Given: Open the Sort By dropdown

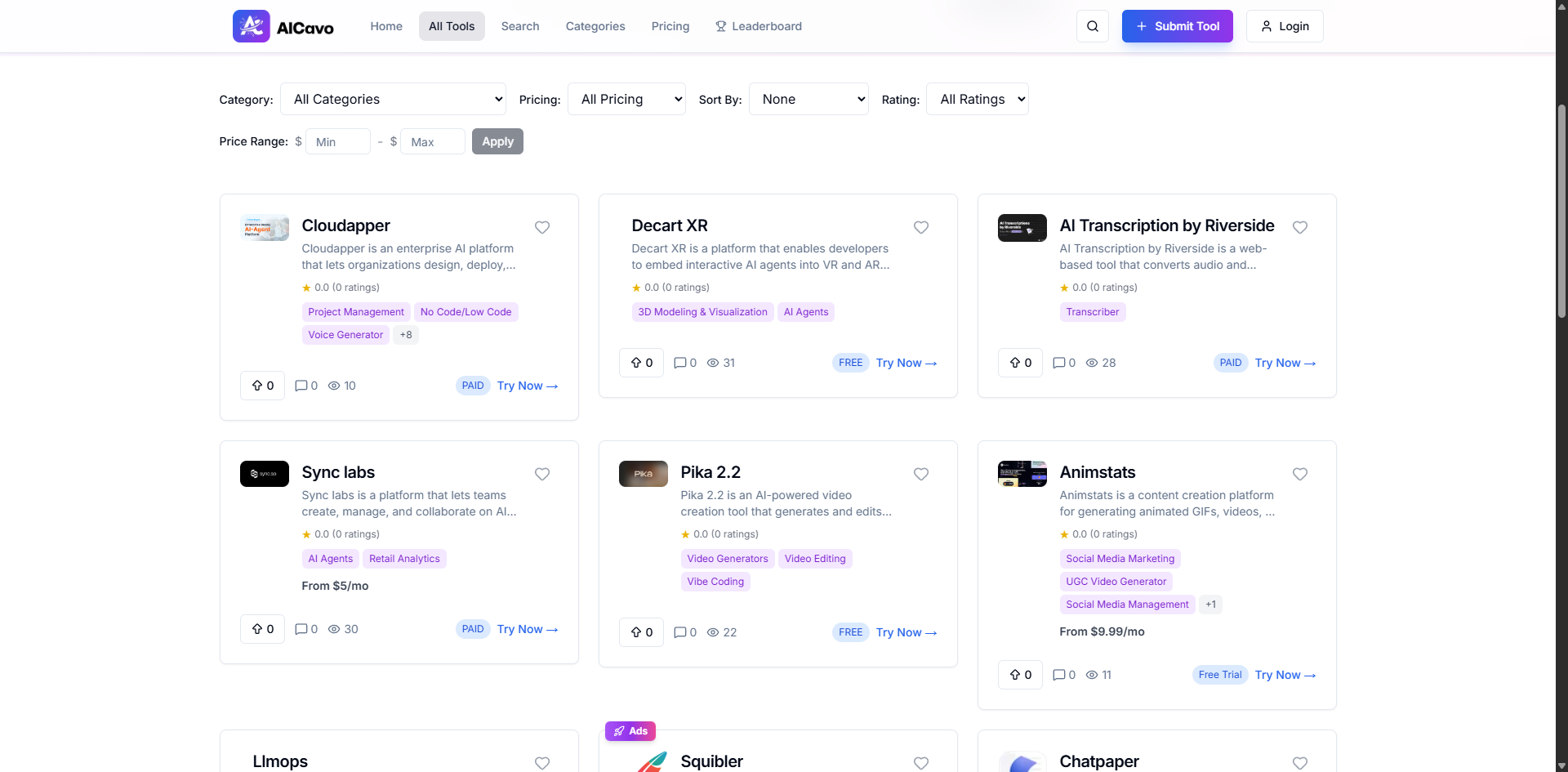Looking at the screenshot, I should [x=808, y=99].
